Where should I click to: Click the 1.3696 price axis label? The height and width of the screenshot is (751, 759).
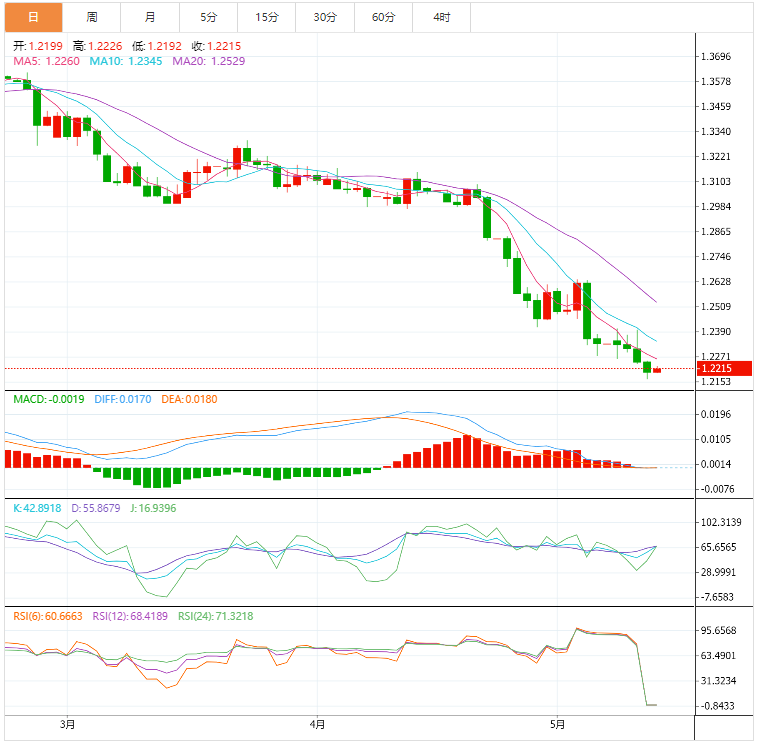(x=716, y=57)
